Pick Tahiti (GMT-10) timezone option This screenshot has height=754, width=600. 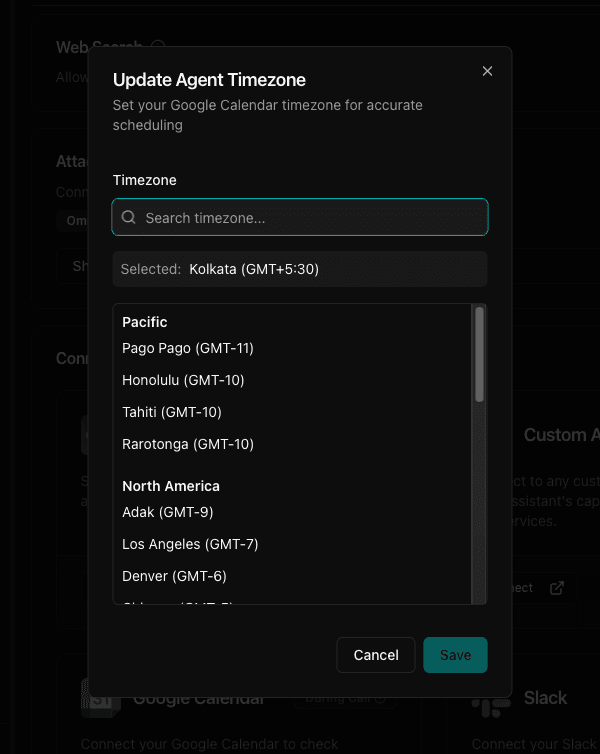click(172, 412)
